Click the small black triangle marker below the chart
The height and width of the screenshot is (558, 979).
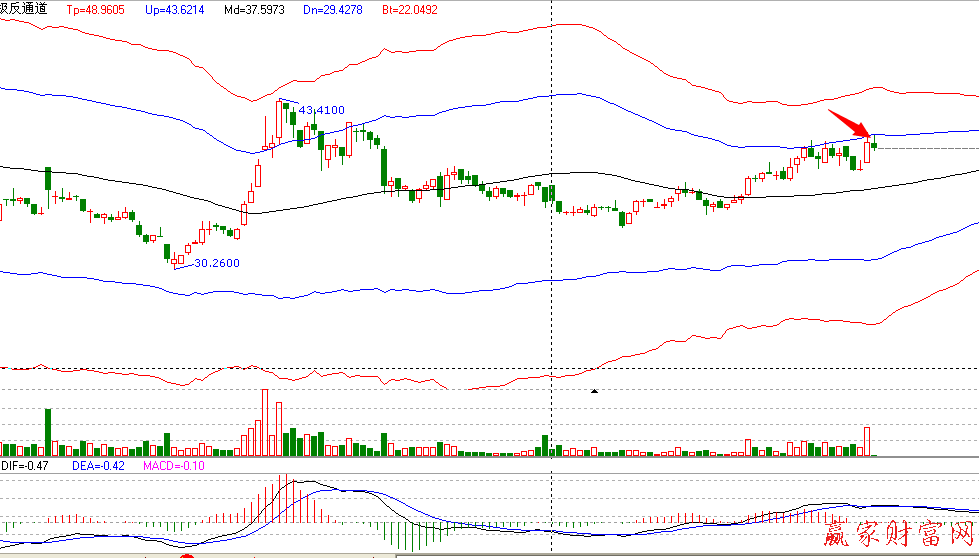[x=595, y=391]
